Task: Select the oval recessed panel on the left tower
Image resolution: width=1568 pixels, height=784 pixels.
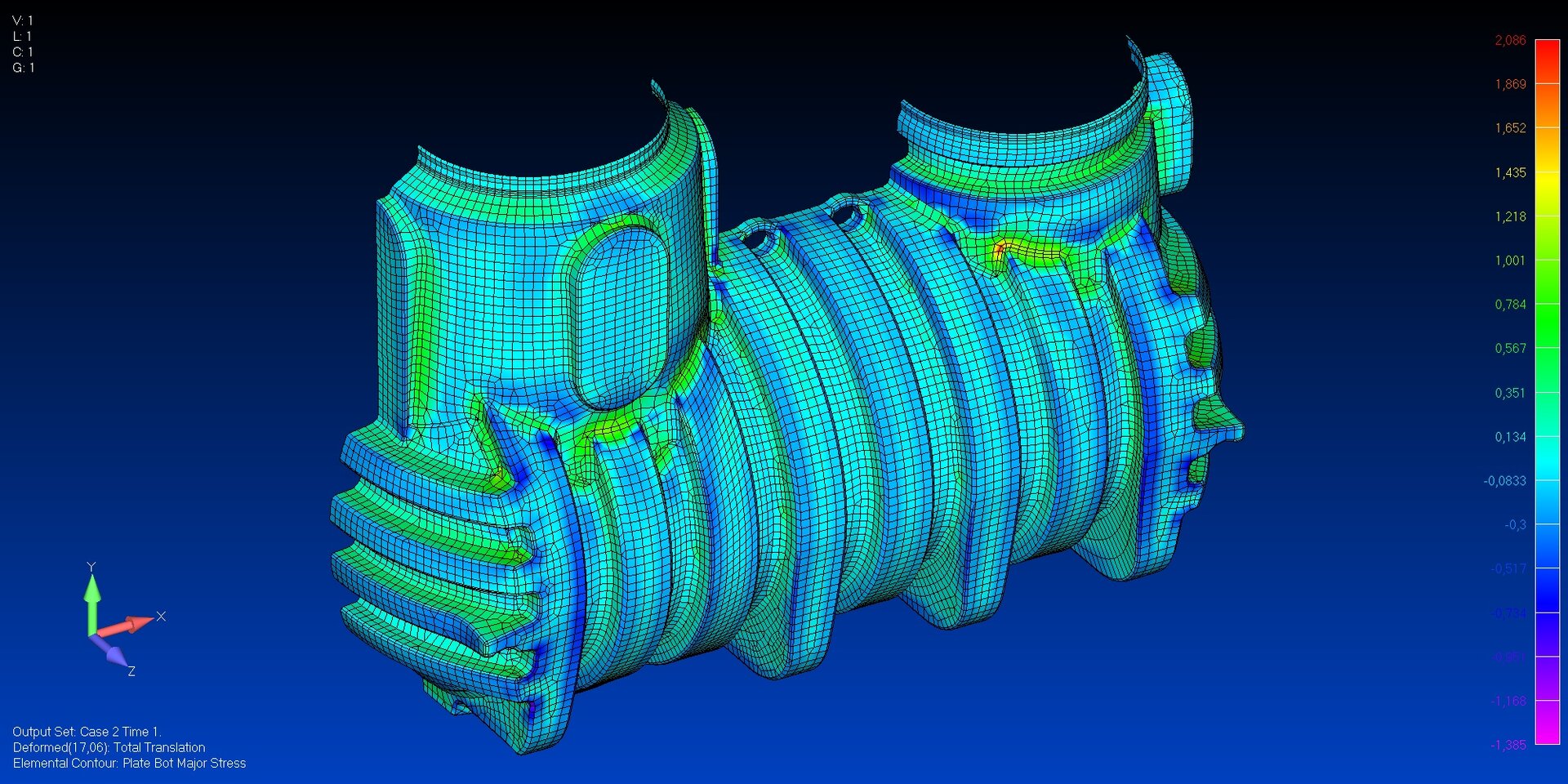Action: pyautogui.click(x=621, y=314)
